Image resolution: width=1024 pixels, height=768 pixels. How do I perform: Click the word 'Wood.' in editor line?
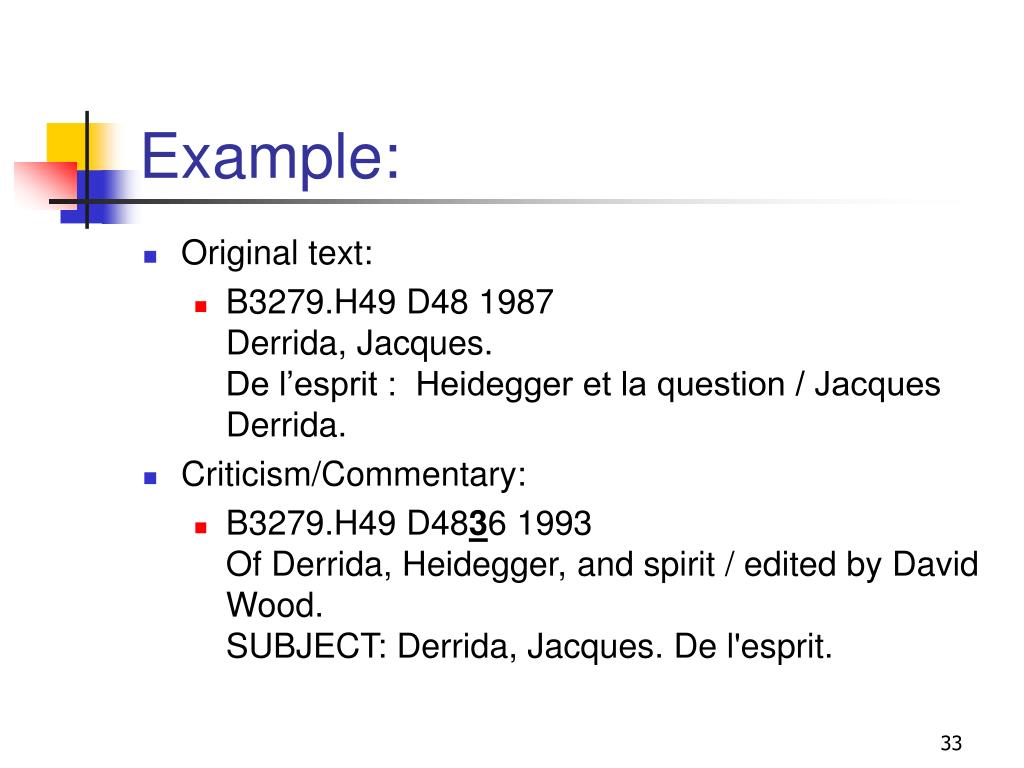tap(274, 605)
